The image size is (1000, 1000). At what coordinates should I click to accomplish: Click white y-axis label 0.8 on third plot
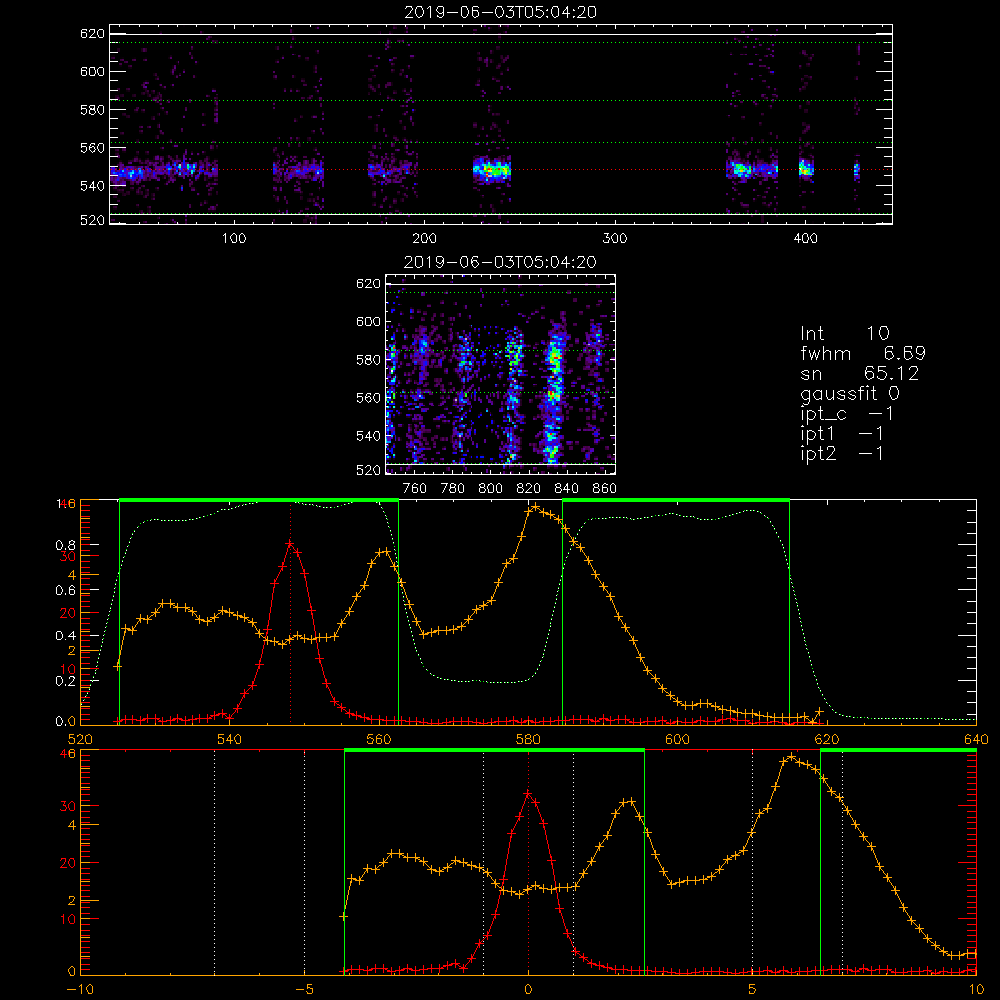pyautogui.click(x=65, y=545)
